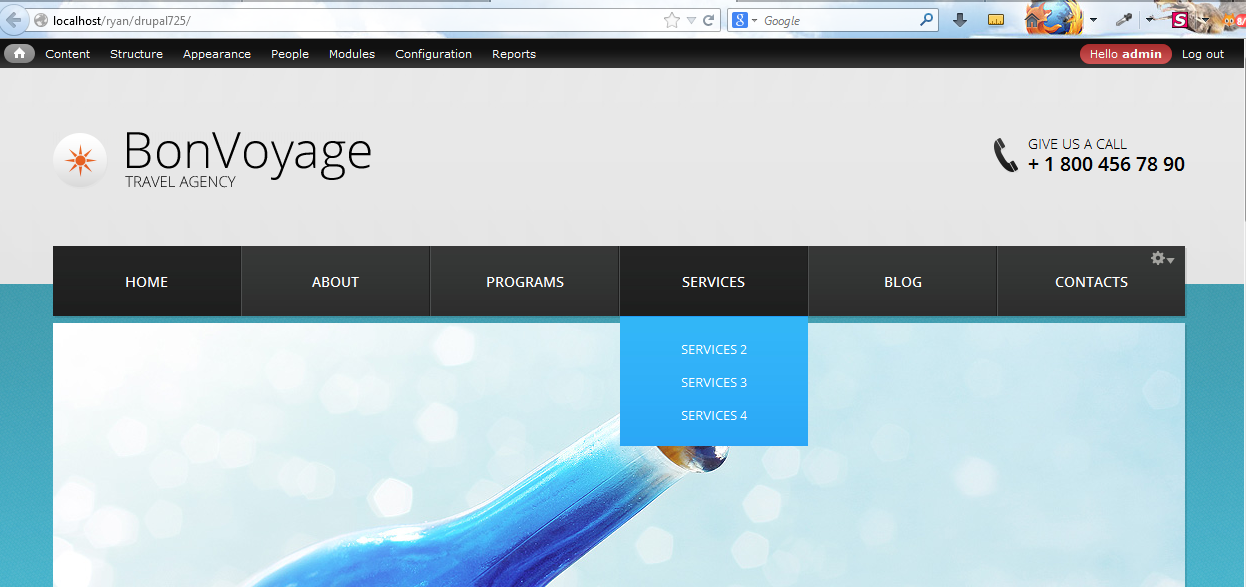Click the TRAVEL AGENCY slogan text
The width and height of the screenshot is (1246, 587).
[180, 182]
